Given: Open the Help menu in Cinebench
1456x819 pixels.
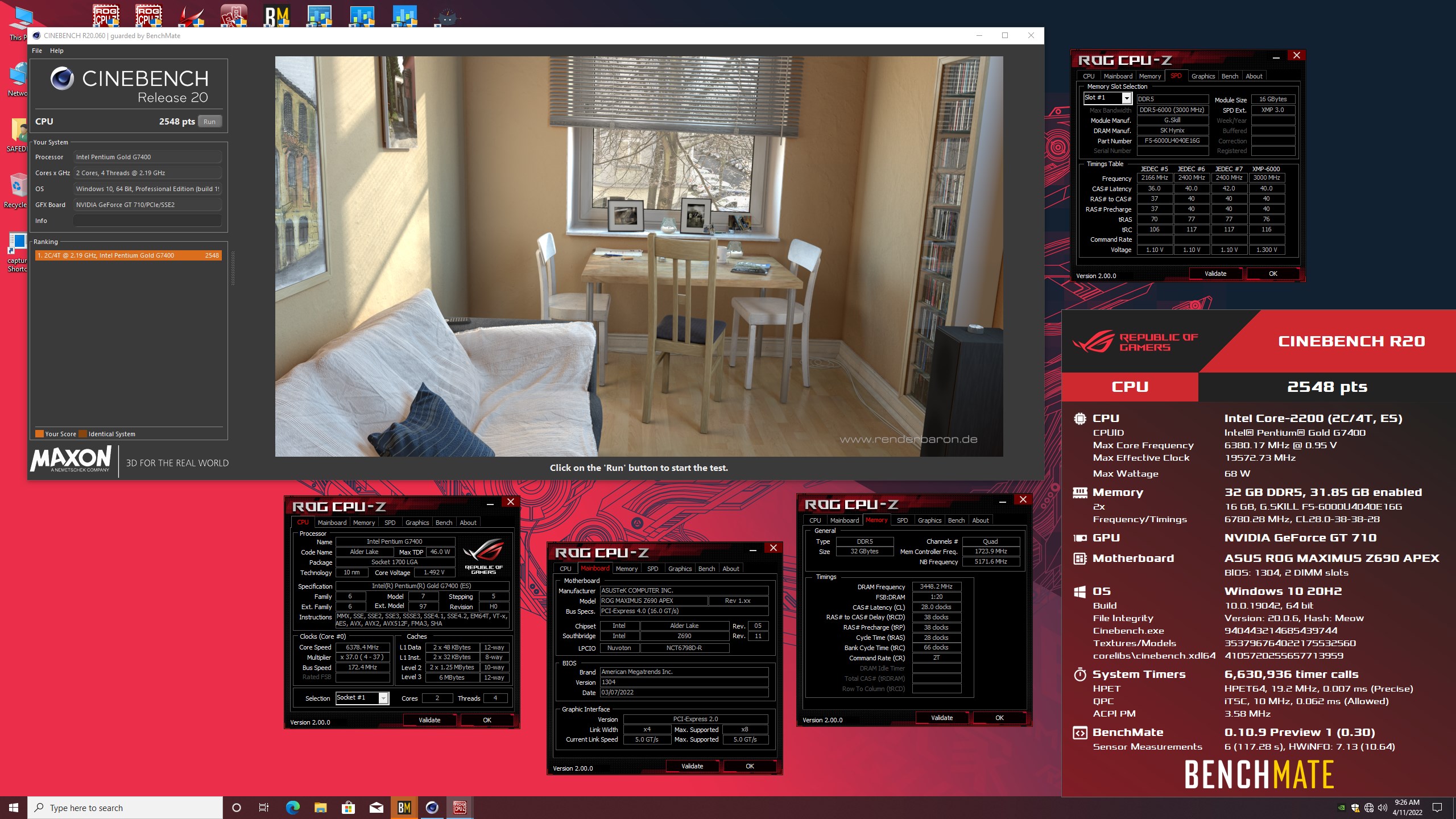Looking at the screenshot, I should [x=57, y=51].
